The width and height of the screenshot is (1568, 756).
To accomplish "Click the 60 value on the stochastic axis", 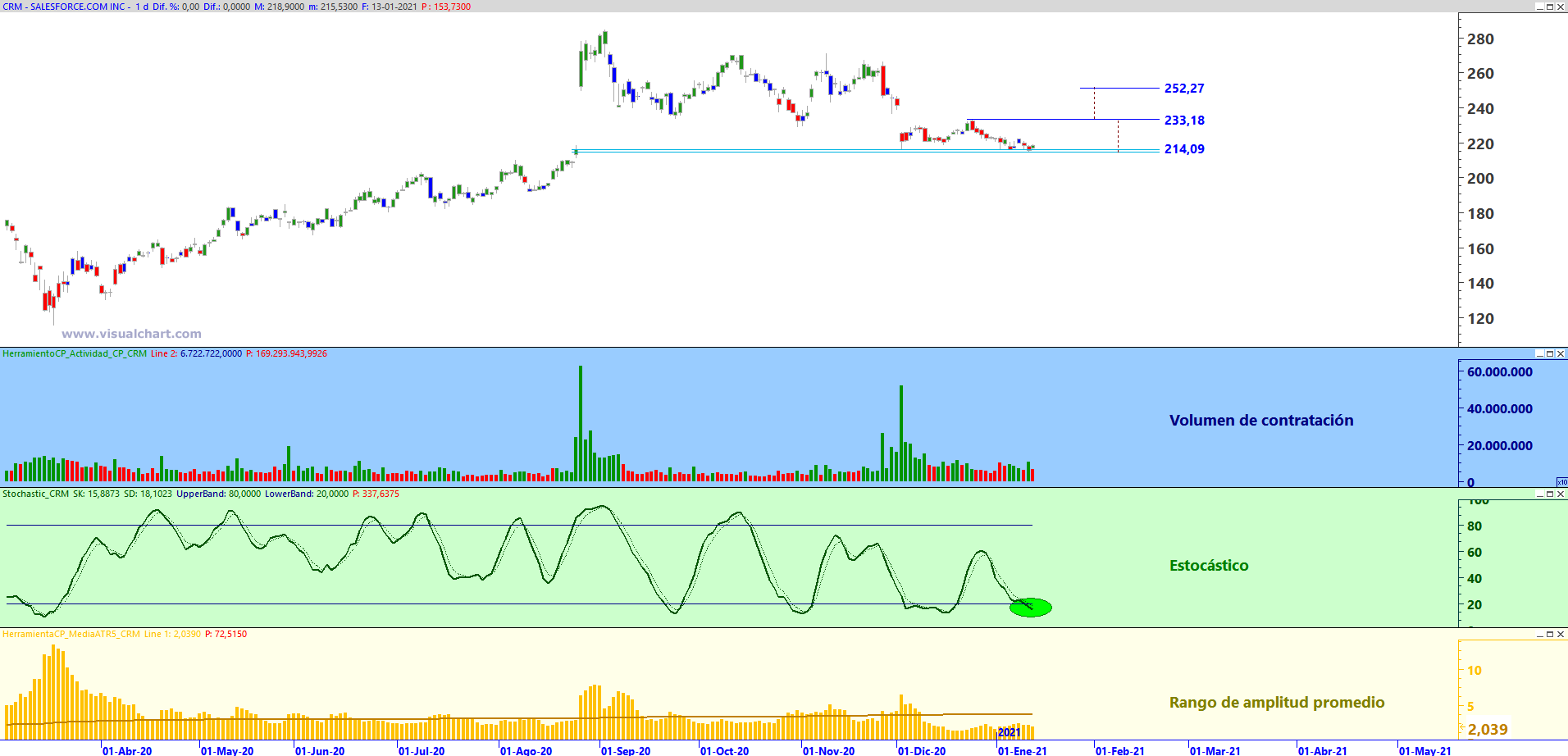I will [1475, 553].
